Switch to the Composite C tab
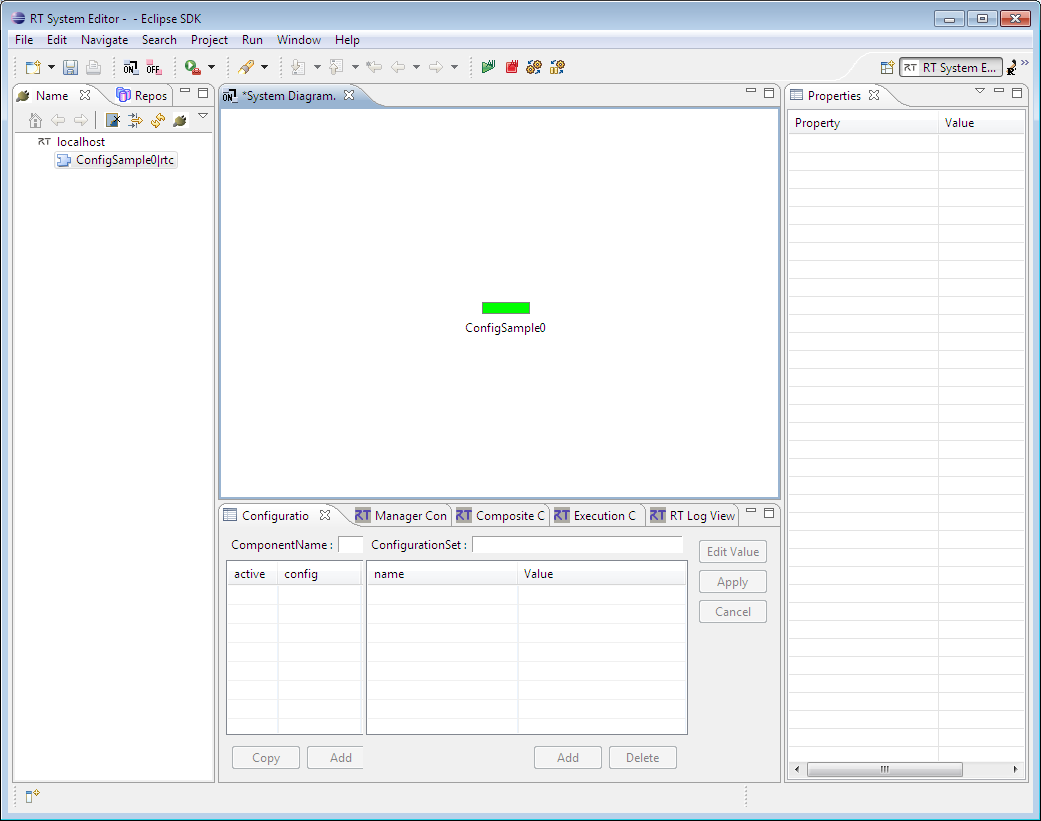The width and height of the screenshot is (1041, 821). [x=501, y=516]
